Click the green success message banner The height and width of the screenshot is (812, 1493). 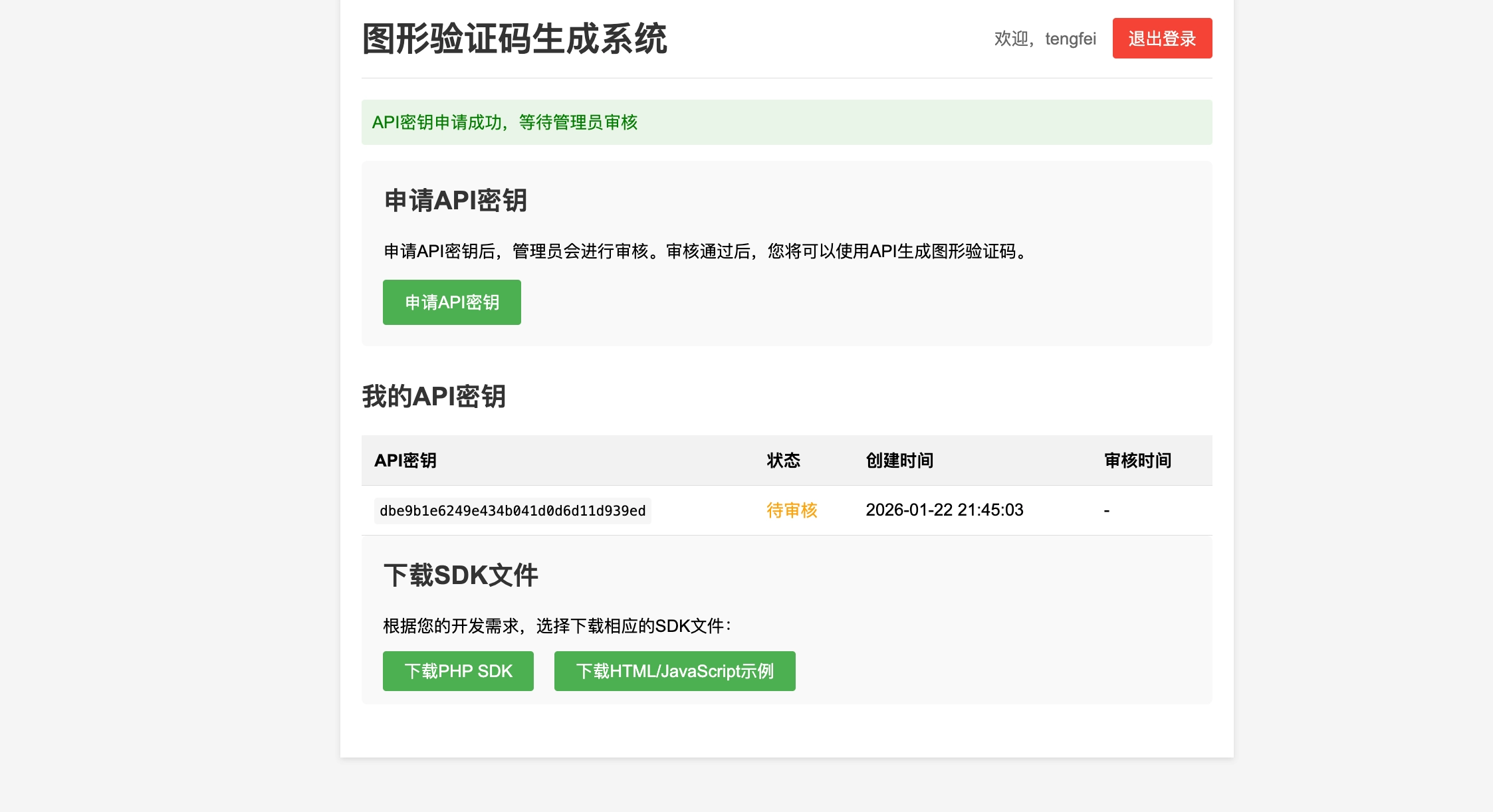pyautogui.click(x=786, y=122)
